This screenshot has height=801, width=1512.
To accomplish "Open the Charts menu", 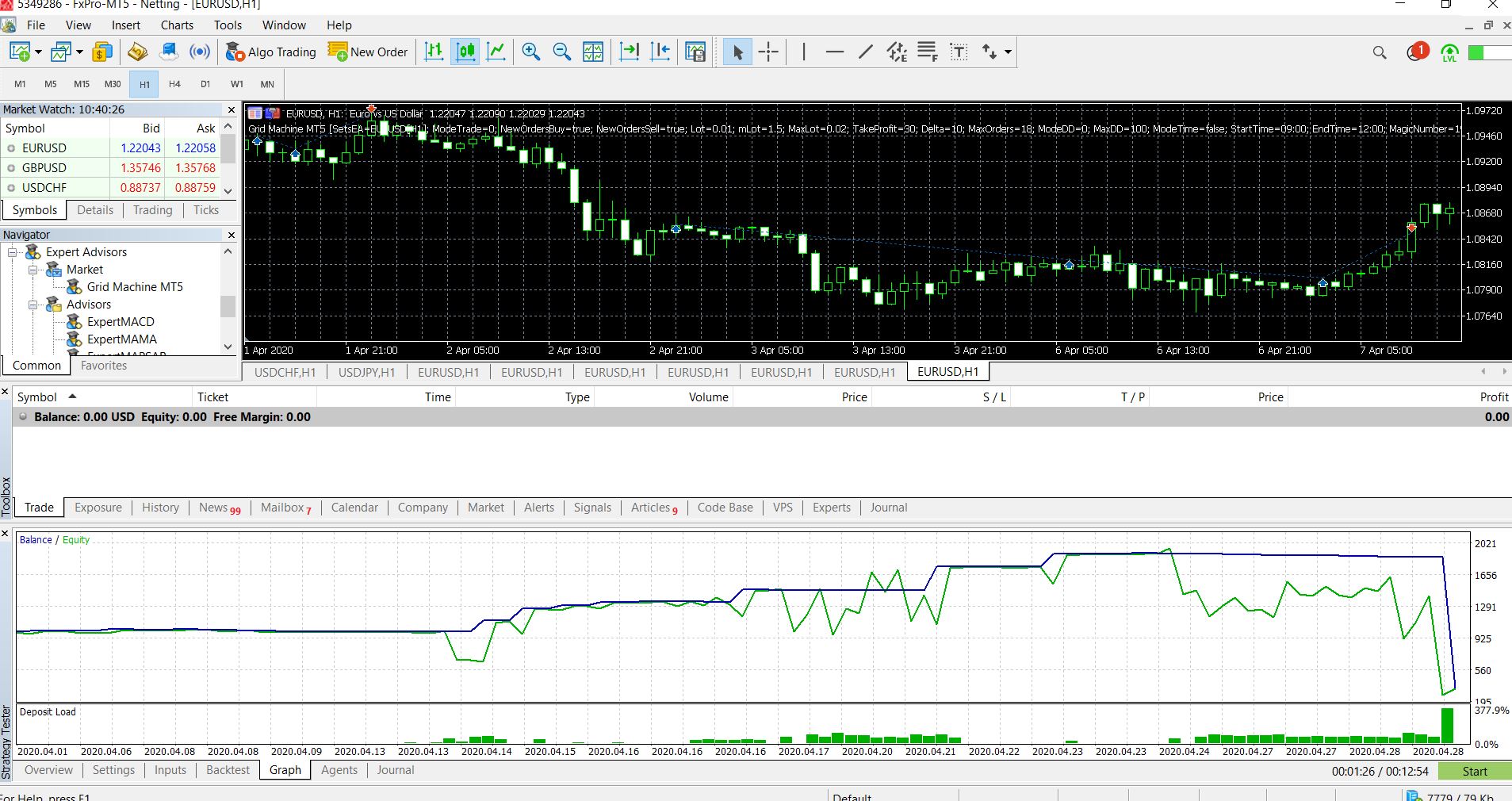I will [x=177, y=25].
